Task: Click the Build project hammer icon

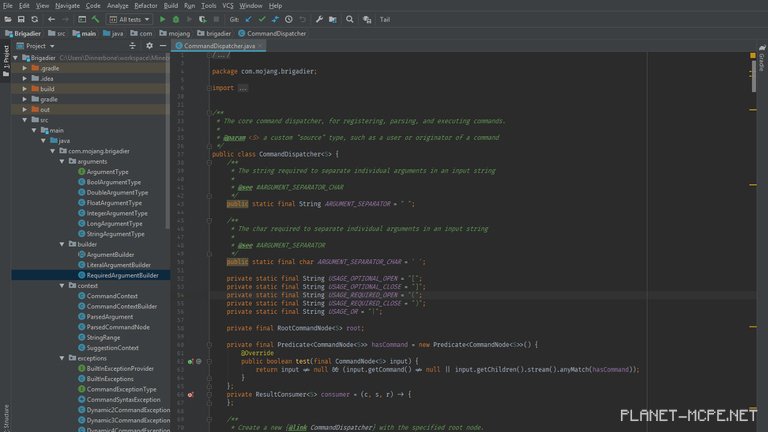Action: [95, 19]
